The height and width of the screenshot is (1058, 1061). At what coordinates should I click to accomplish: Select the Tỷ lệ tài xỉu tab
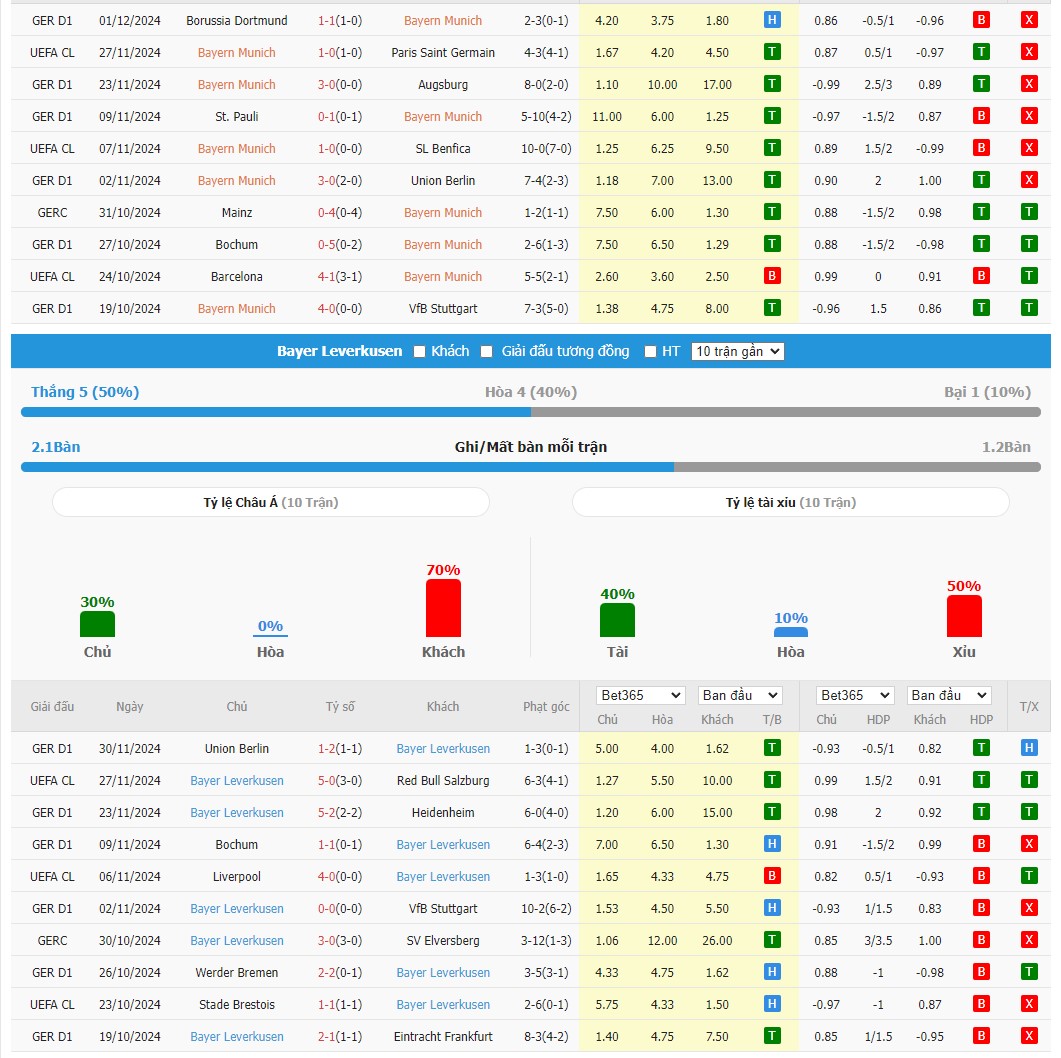790,502
